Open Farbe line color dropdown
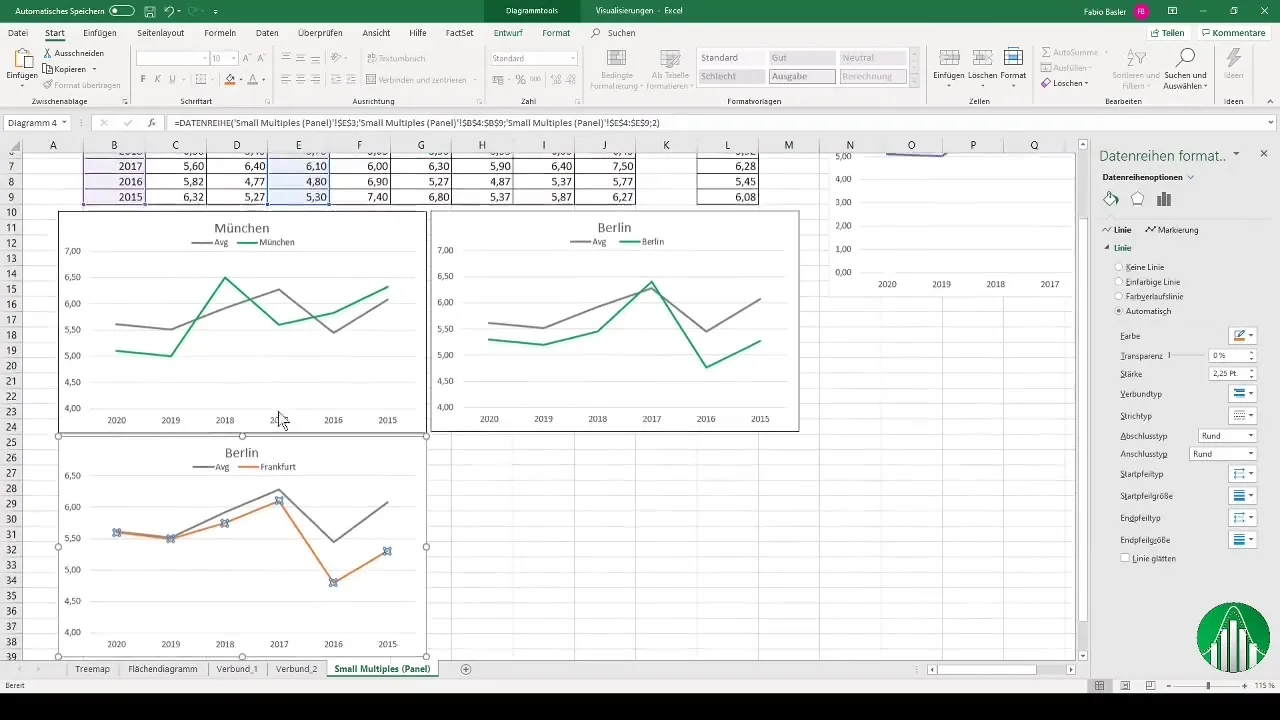 coord(1242,336)
